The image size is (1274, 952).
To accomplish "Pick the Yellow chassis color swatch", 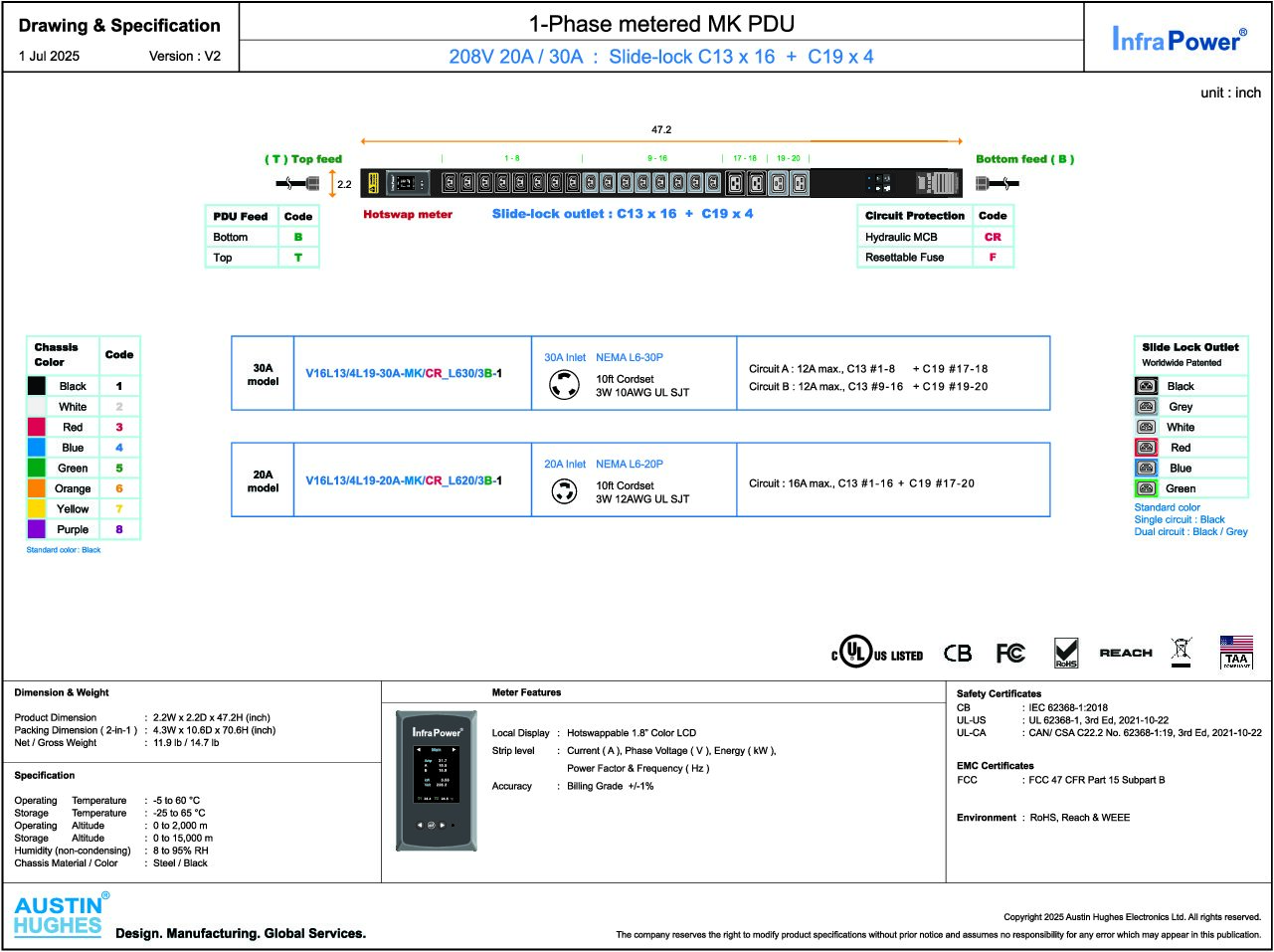I will [x=37, y=508].
